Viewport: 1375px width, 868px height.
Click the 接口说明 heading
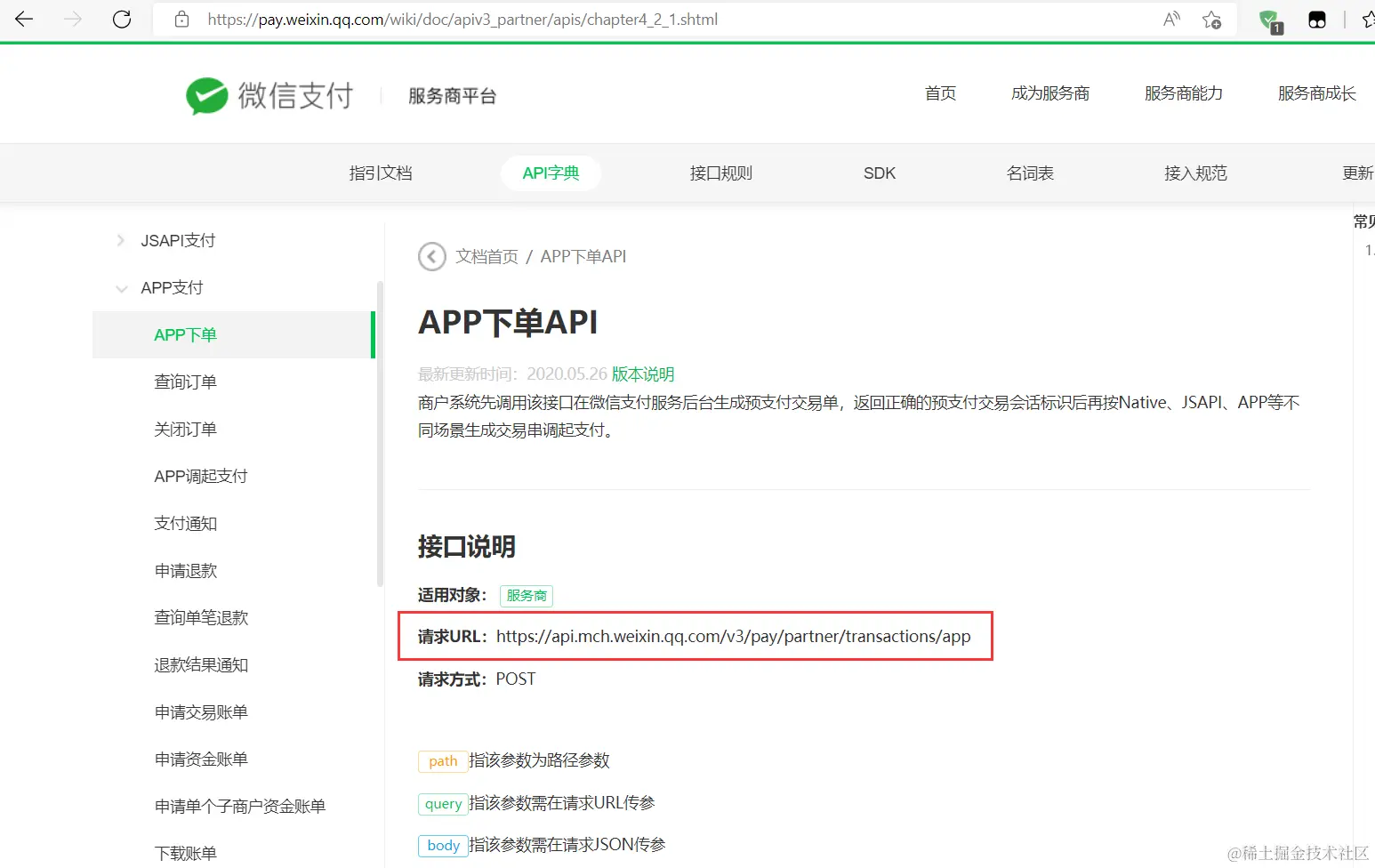467,546
